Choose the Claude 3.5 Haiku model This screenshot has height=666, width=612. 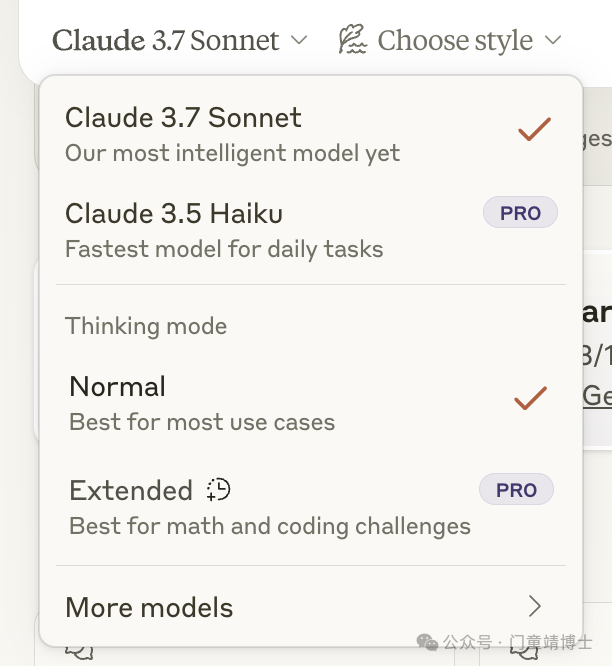[311, 230]
